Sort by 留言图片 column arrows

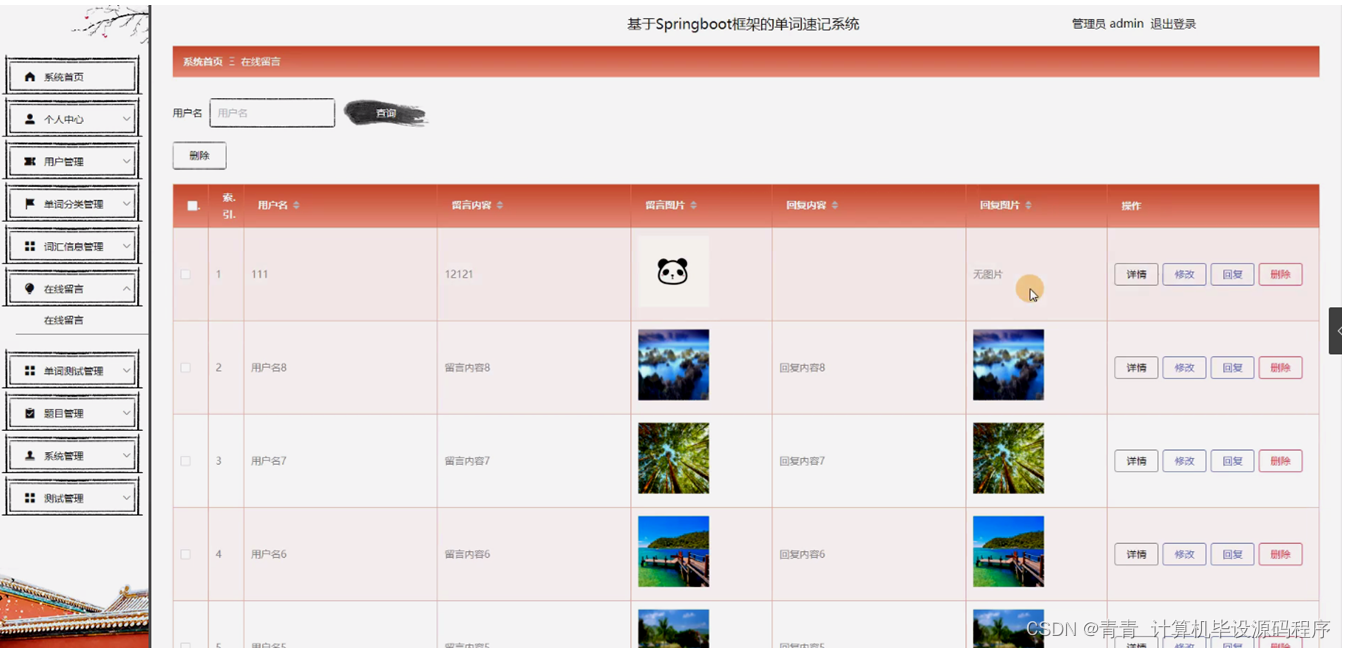coord(694,206)
